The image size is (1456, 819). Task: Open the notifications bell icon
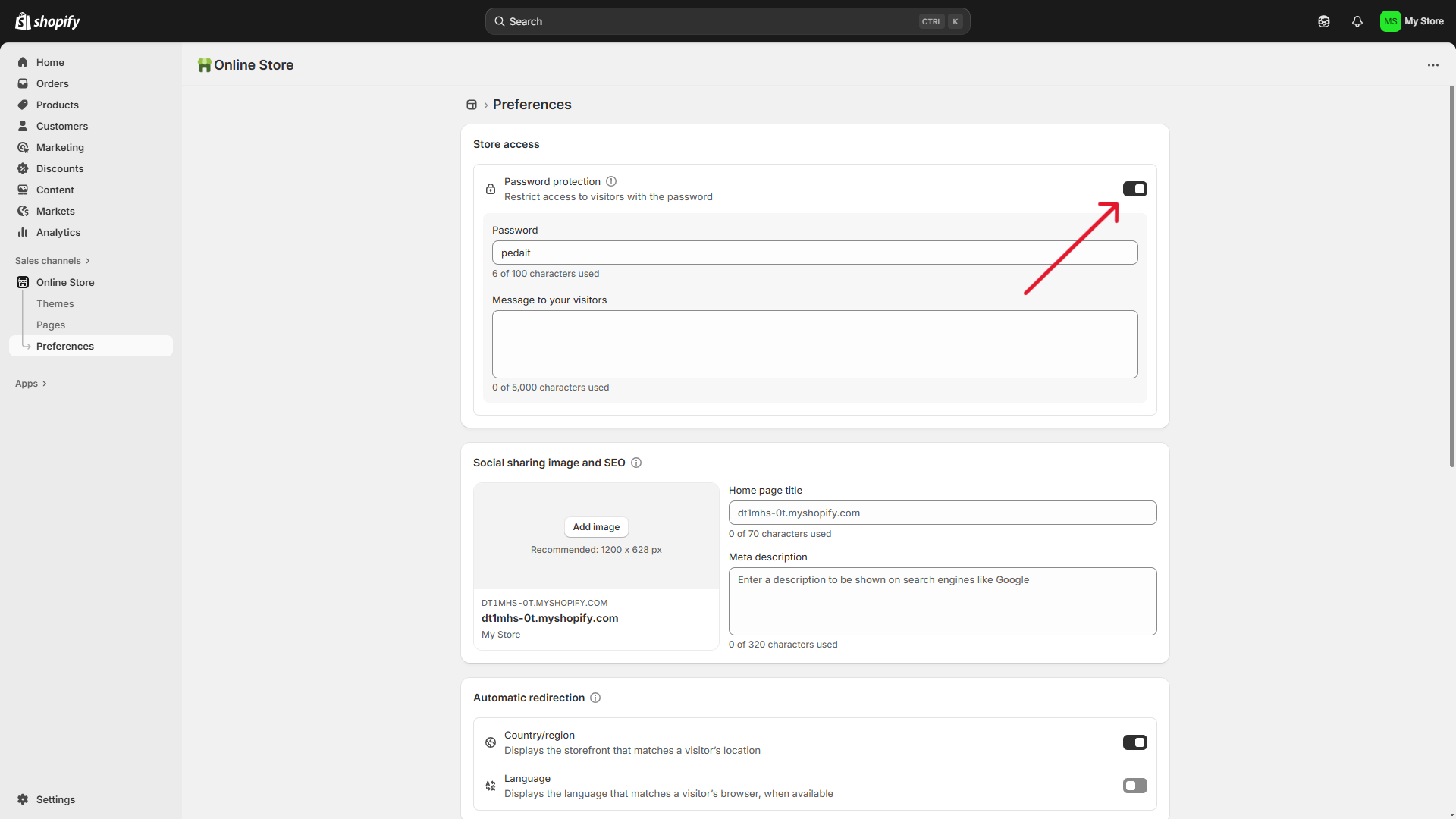click(x=1357, y=21)
